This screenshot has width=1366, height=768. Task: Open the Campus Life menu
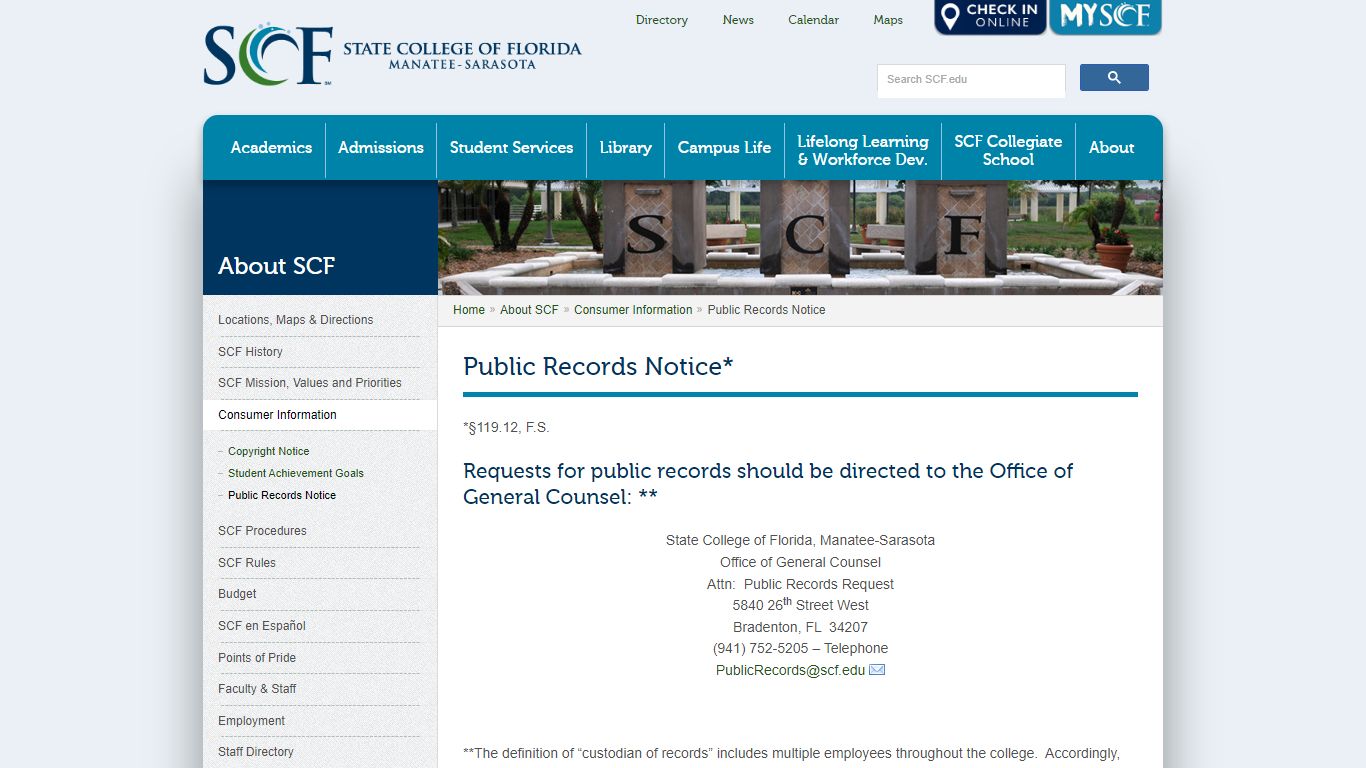click(x=724, y=148)
